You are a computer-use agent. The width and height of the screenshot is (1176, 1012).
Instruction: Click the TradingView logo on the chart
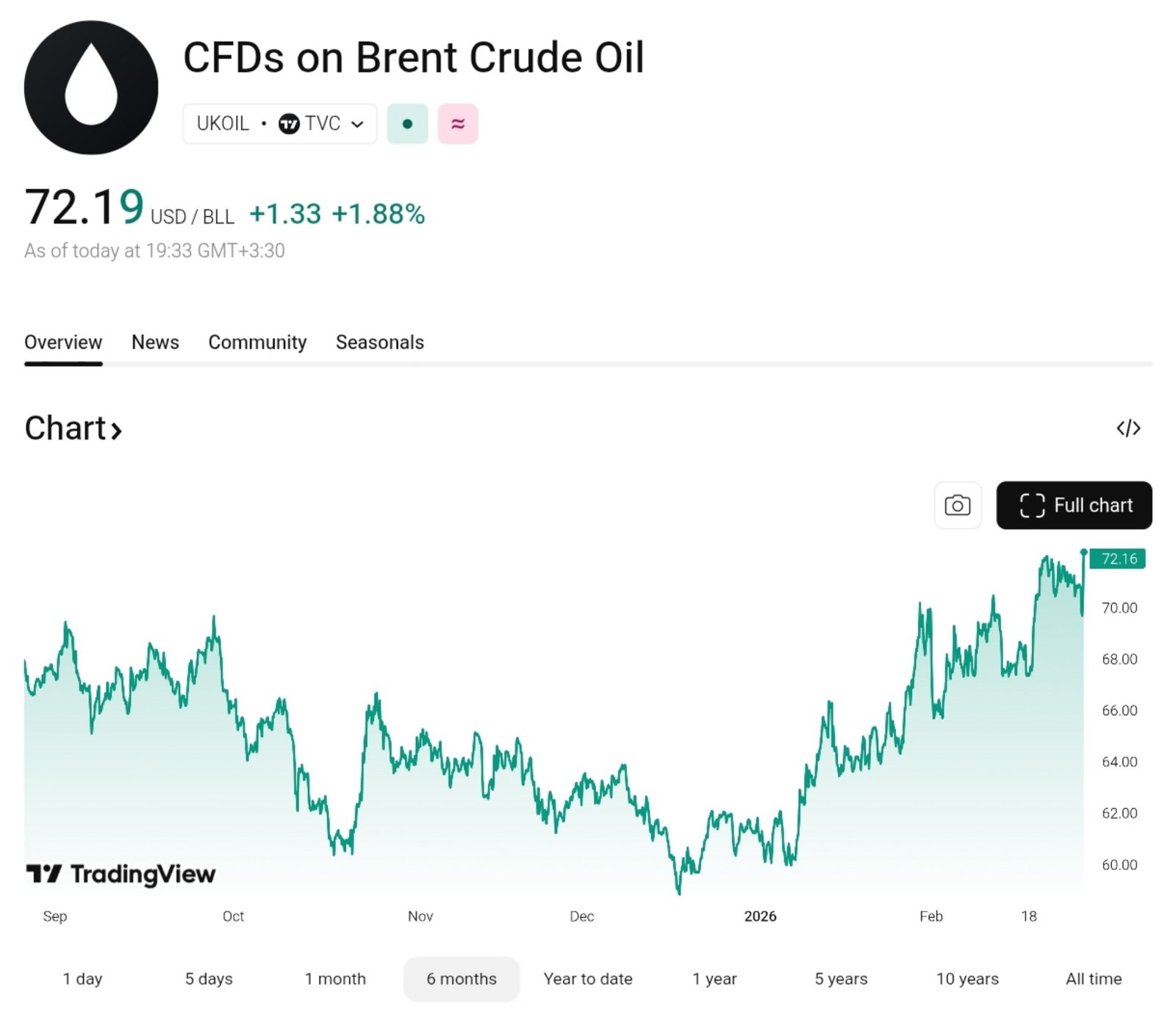[121, 874]
